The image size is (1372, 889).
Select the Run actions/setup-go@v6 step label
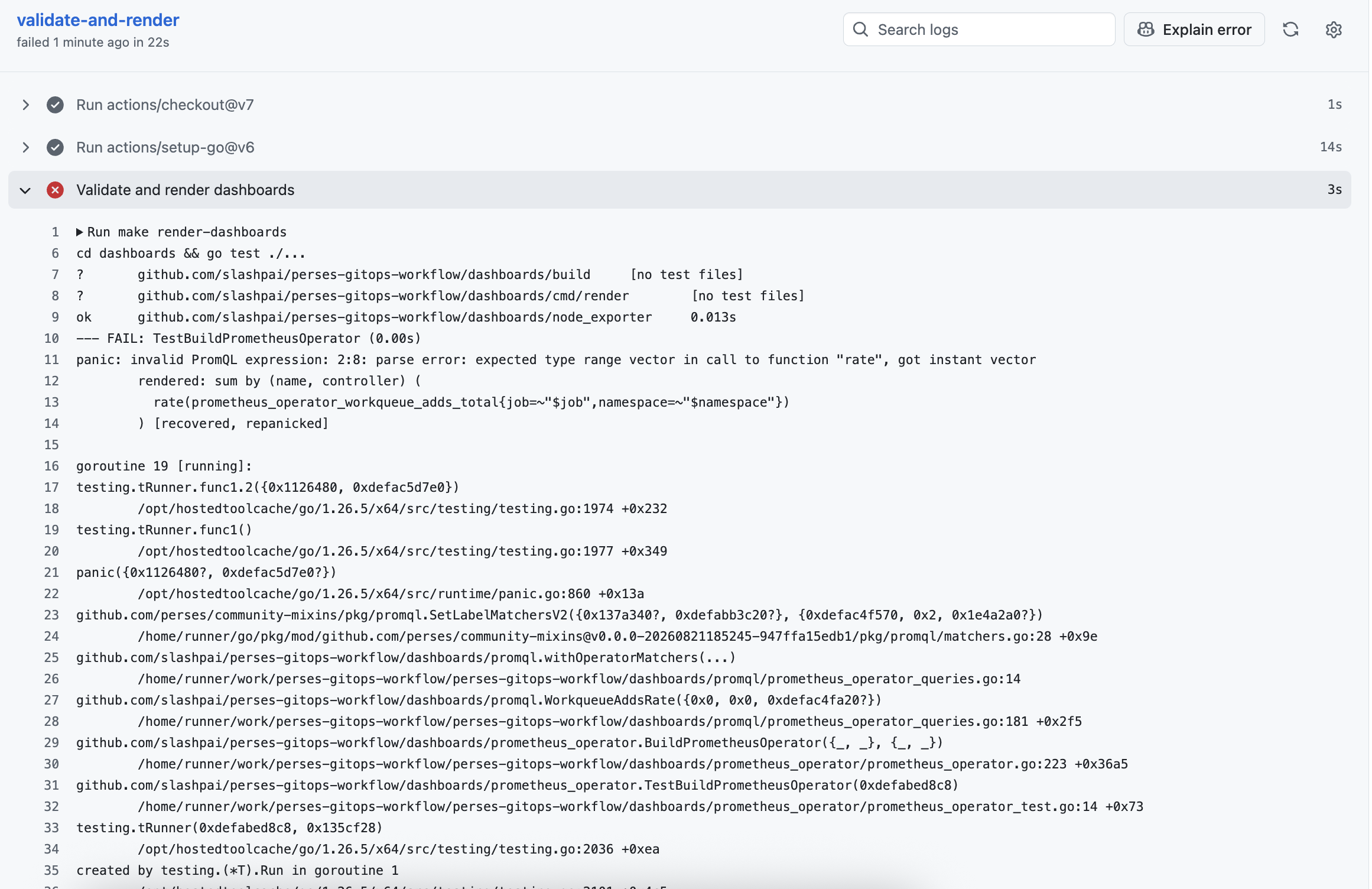[165, 147]
